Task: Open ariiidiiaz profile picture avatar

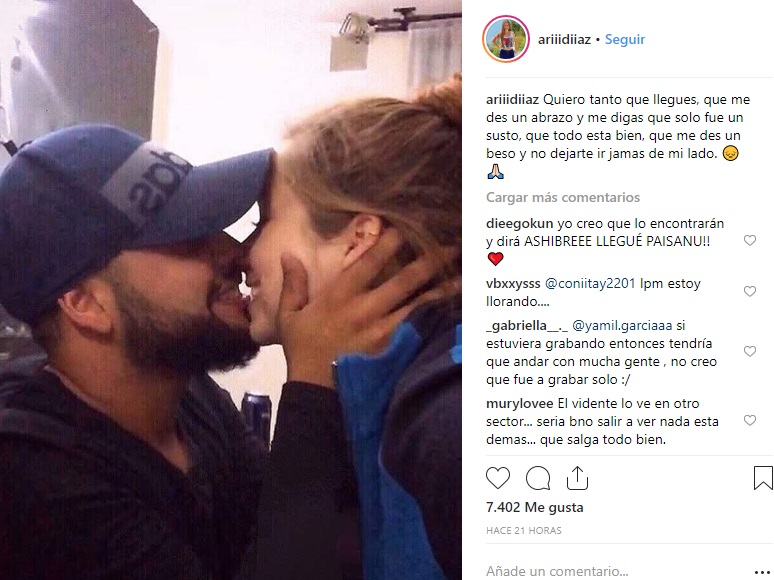Action: tap(505, 39)
